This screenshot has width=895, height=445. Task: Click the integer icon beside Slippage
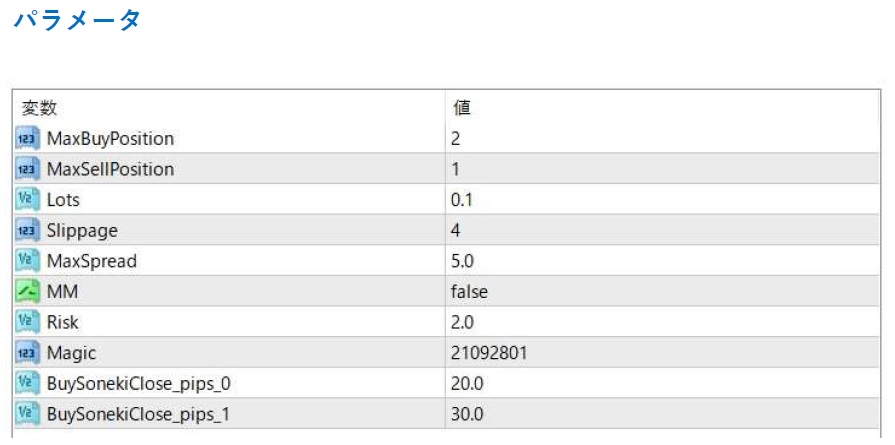pyautogui.click(x=27, y=230)
